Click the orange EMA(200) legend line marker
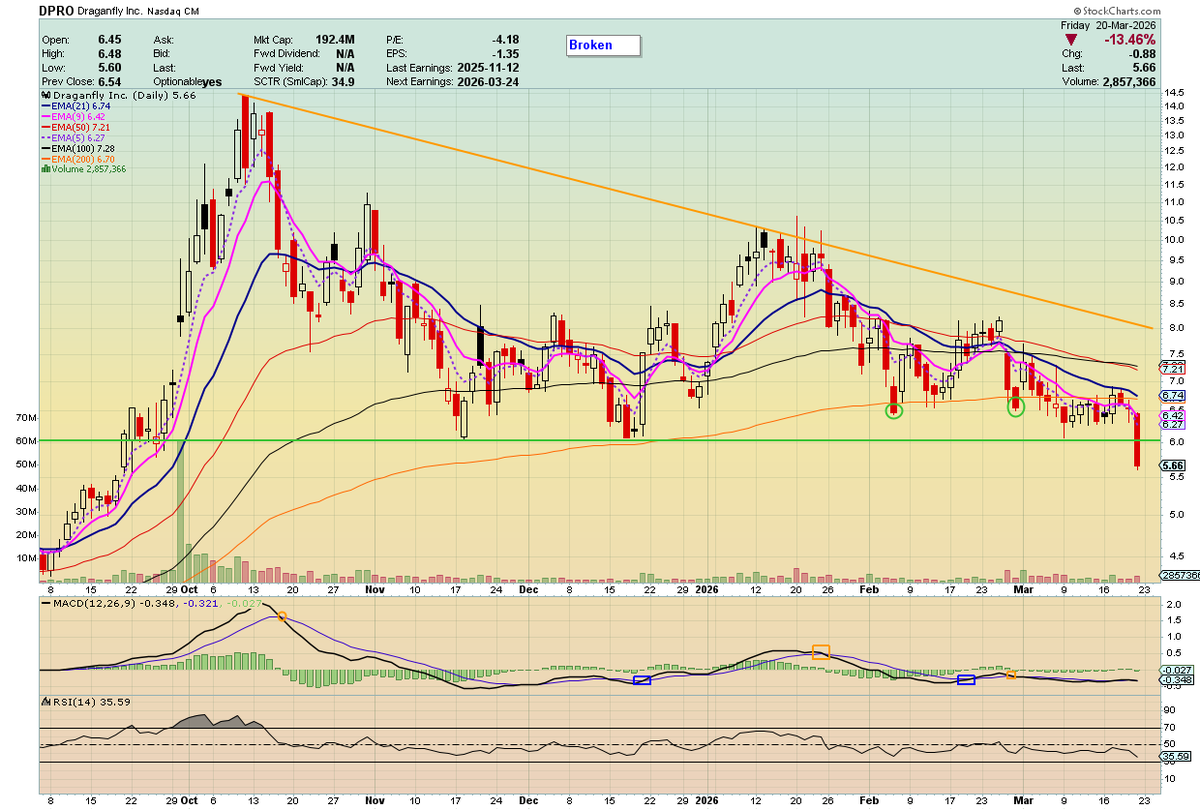Image resolution: width=1200 pixels, height=810 pixels. pyautogui.click(x=45, y=158)
